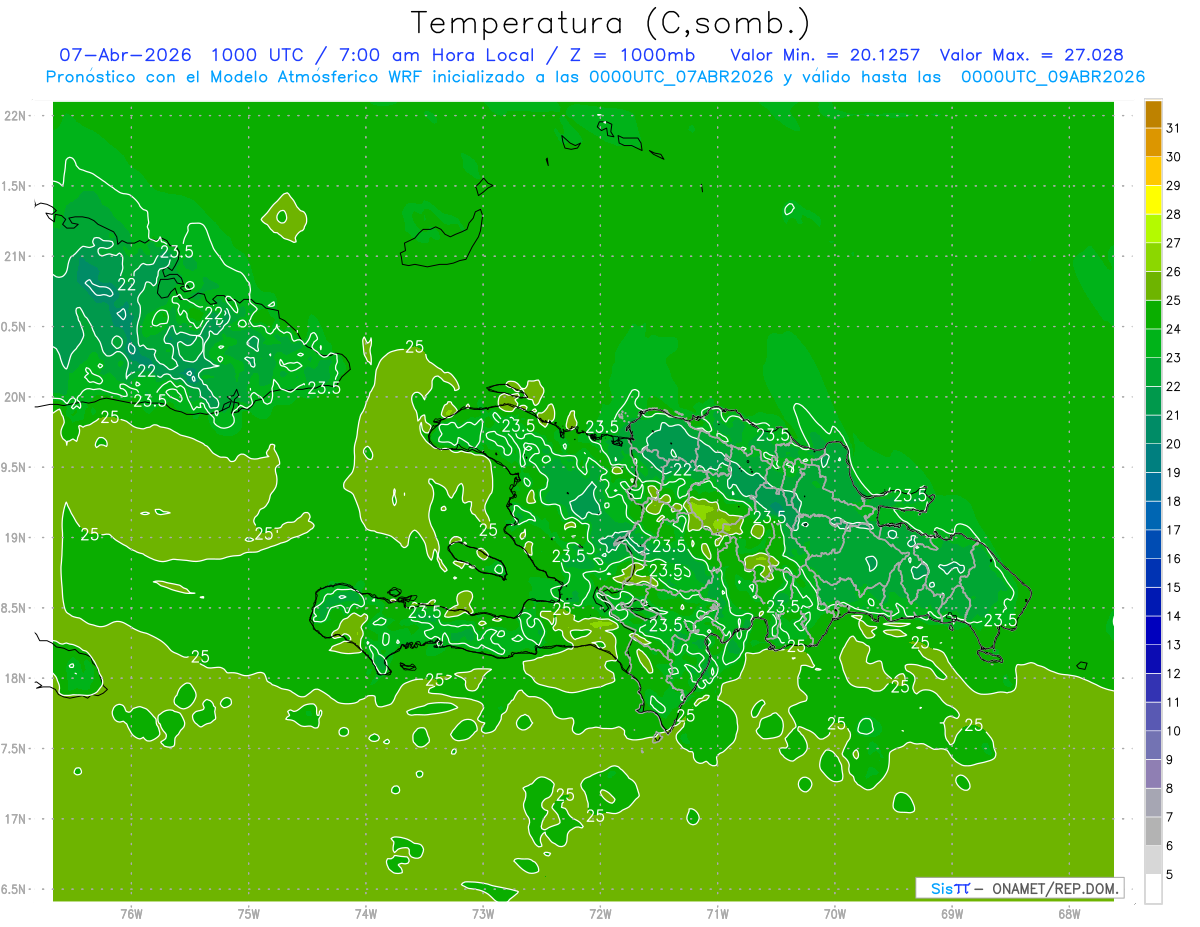
Task: Open the SisPI – ONAMET/REP.DOM. credit label
Action: 1020,888
